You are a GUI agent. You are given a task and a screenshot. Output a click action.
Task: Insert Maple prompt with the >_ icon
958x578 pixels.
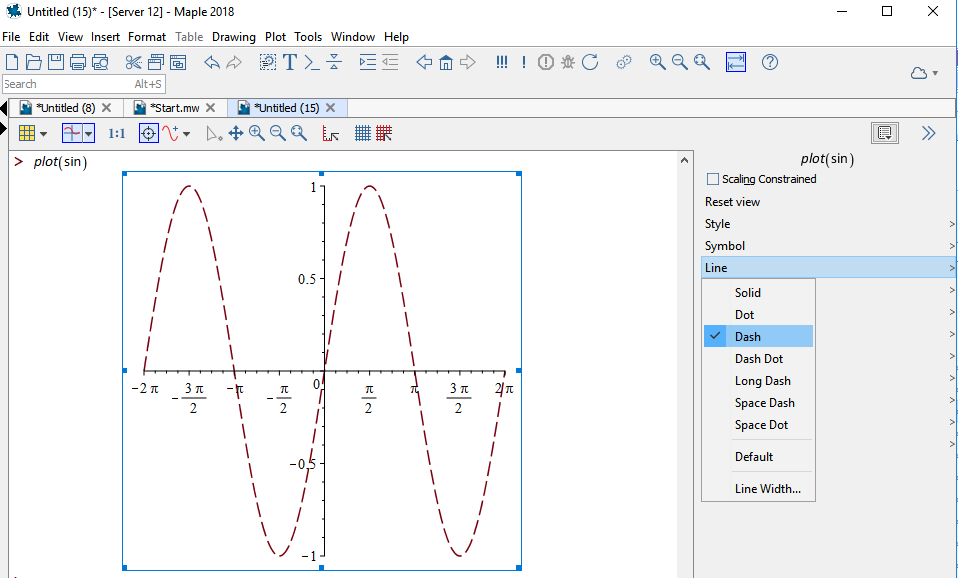tap(312, 62)
